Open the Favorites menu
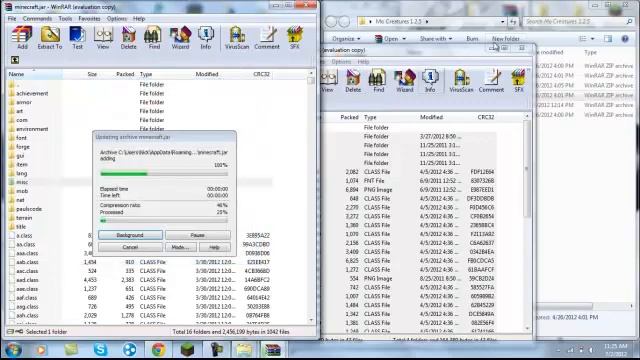Image resolution: width=640 pixels, height=360 pixels. click(89, 18)
